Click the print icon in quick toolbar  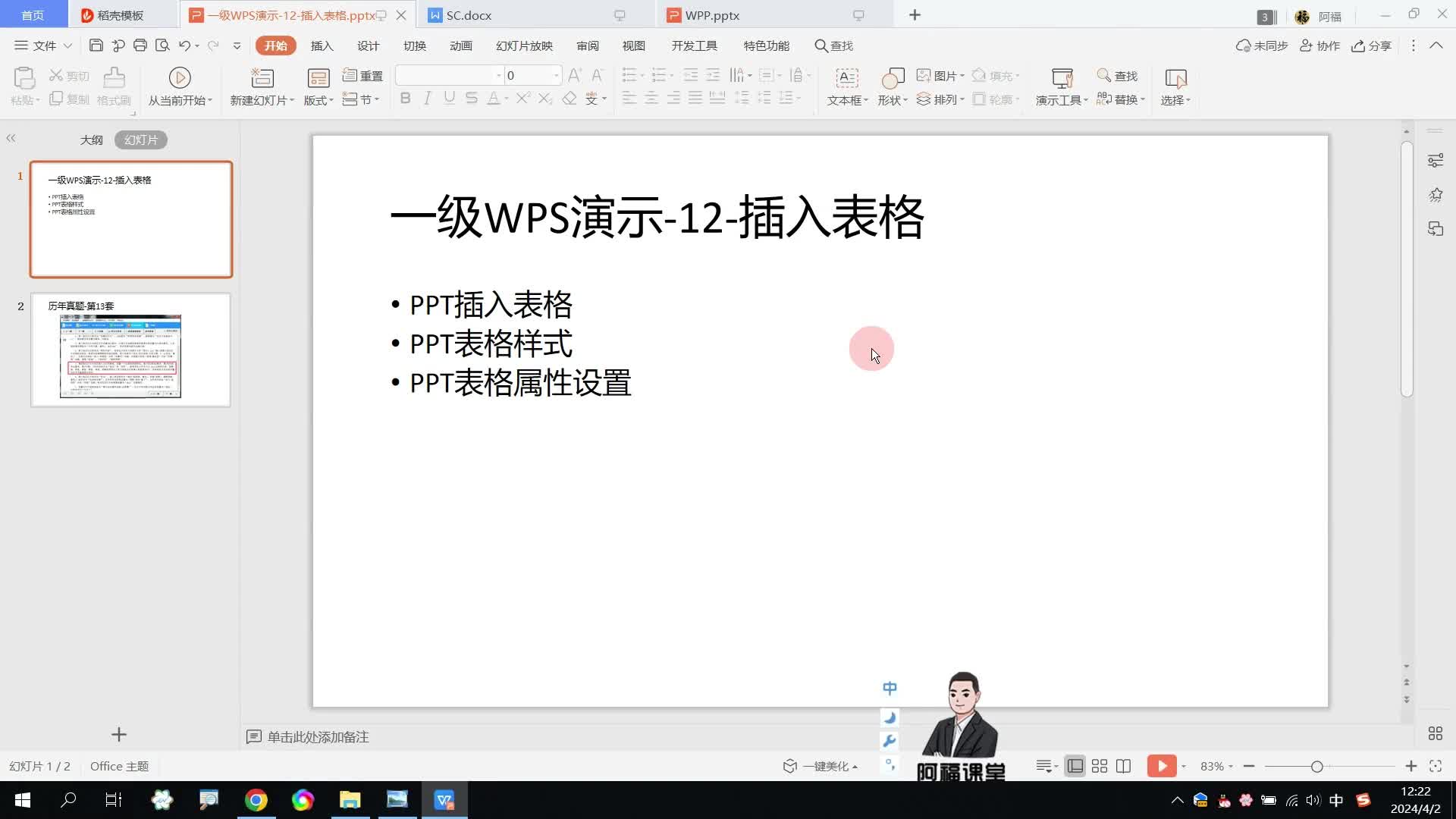pos(140,45)
